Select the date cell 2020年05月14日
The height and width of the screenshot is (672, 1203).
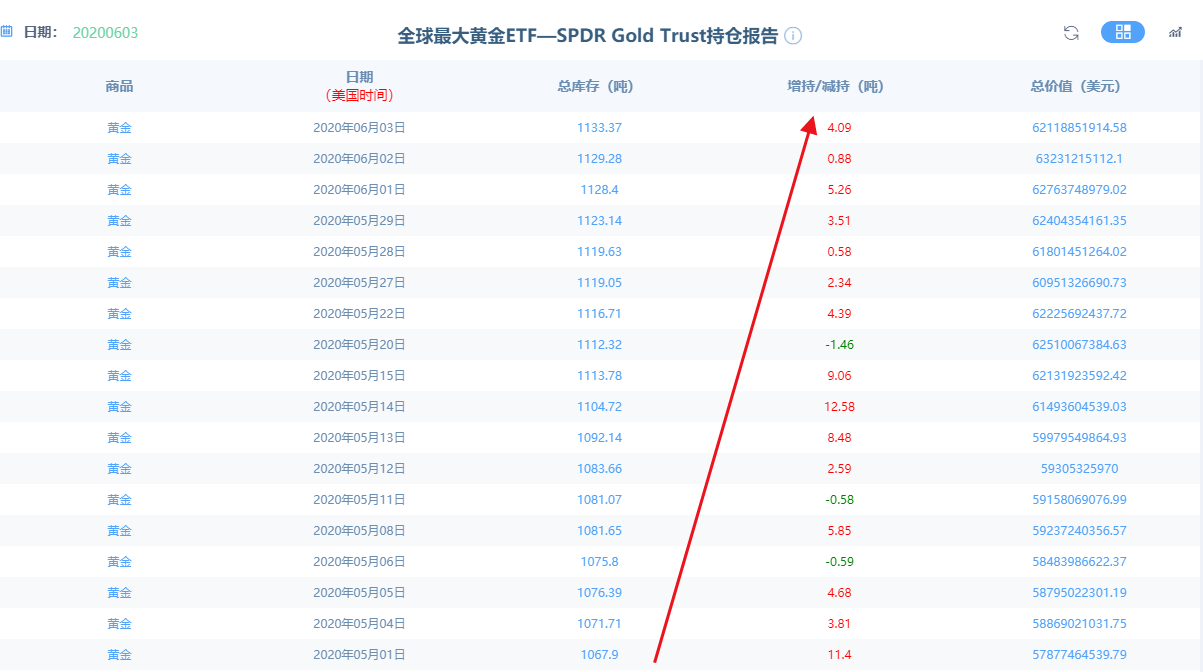click(359, 407)
